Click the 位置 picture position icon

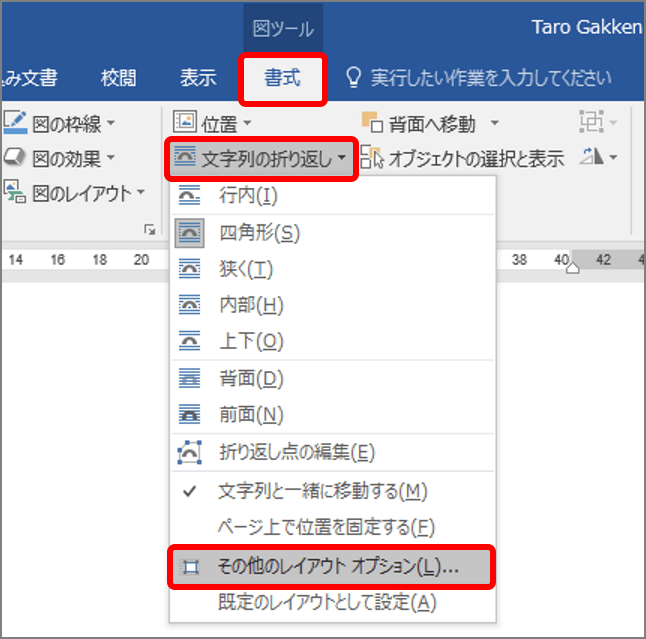click(x=185, y=122)
